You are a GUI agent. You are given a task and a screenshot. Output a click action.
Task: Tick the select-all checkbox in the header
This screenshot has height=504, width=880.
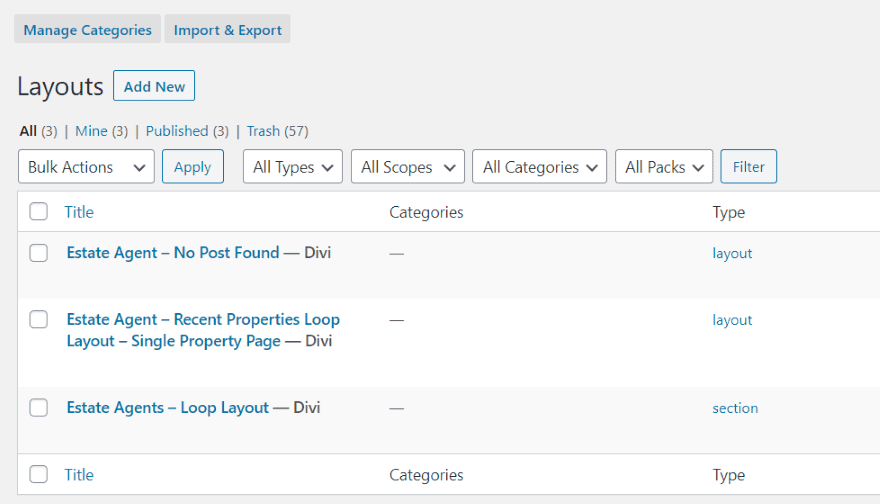(39, 212)
